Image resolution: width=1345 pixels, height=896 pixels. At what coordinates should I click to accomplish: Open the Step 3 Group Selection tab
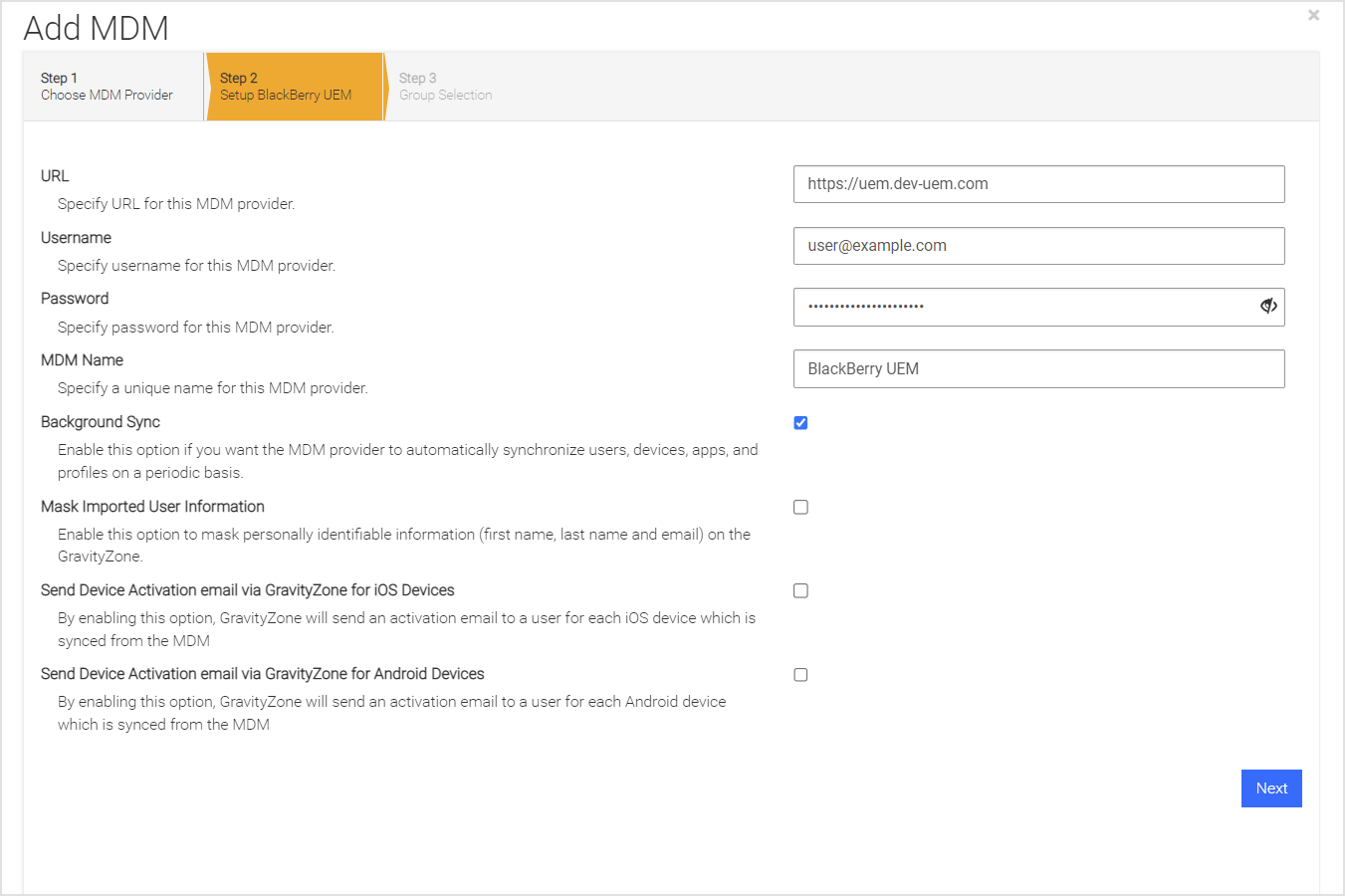(445, 87)
